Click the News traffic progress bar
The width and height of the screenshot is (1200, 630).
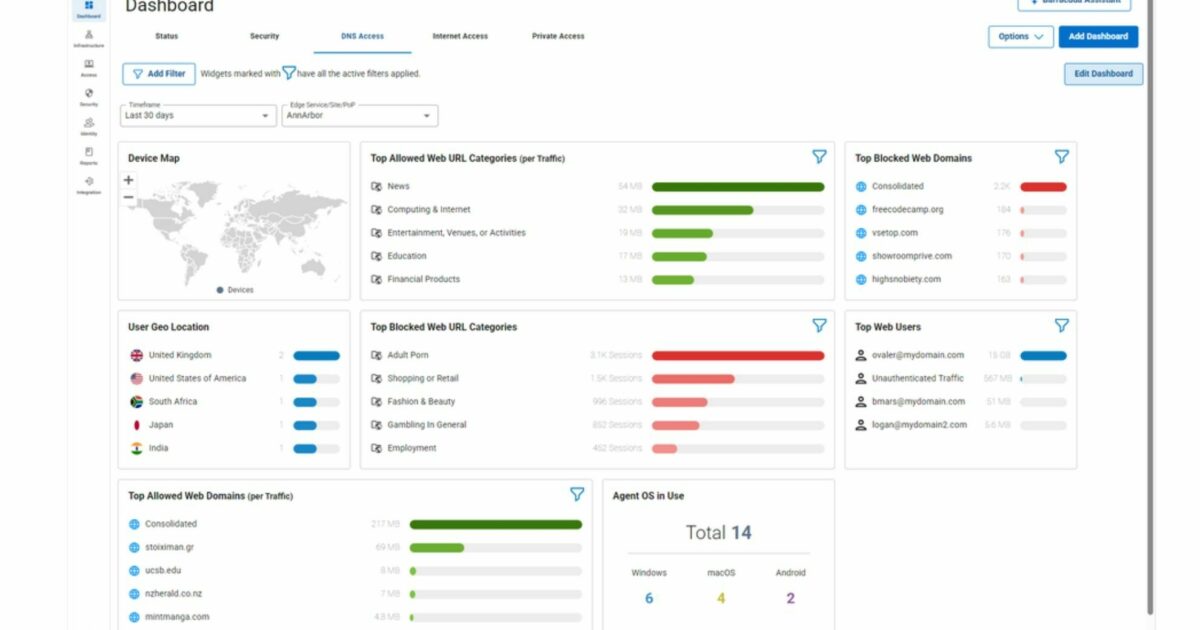pos(738,187)
